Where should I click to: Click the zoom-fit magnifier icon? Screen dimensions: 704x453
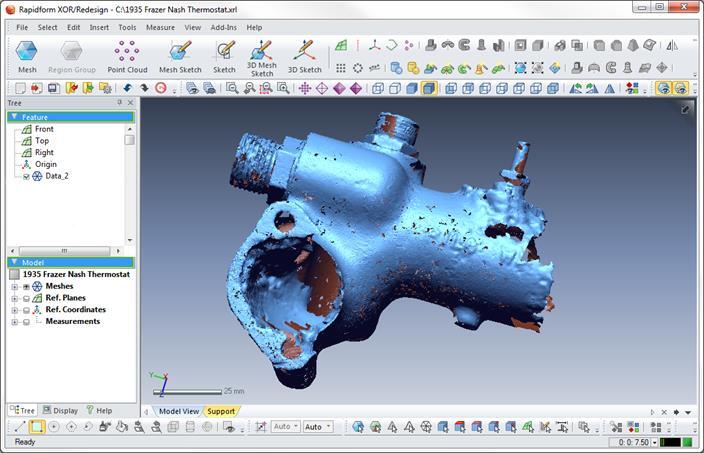(x=232, y=88)
